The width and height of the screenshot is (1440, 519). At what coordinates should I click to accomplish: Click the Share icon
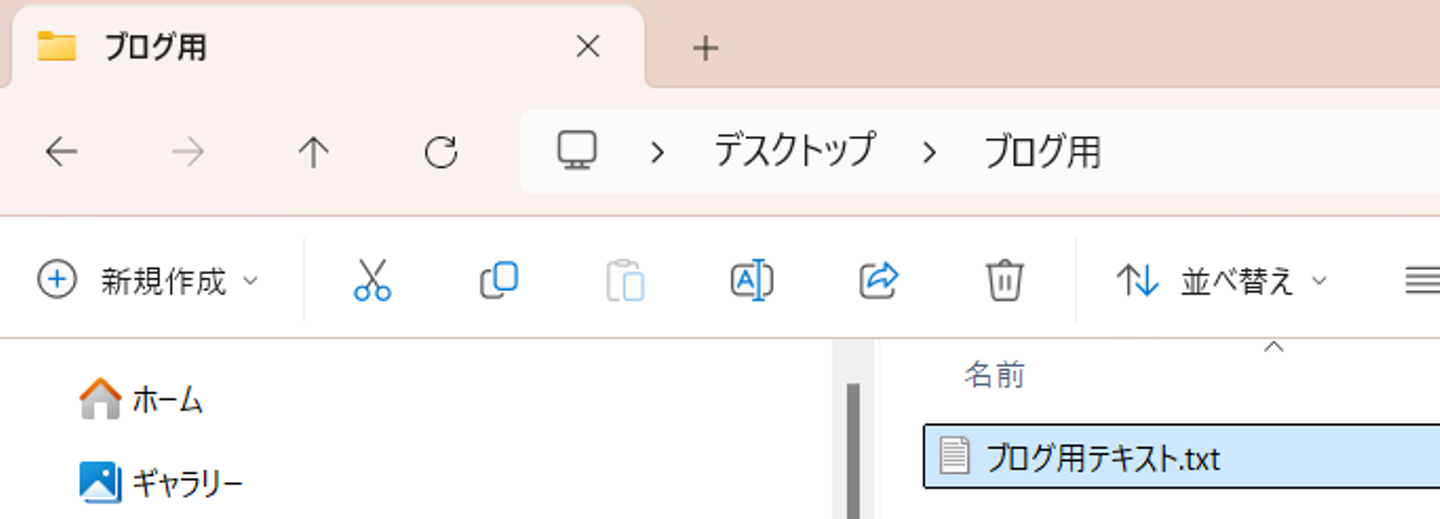pos(879,281)
